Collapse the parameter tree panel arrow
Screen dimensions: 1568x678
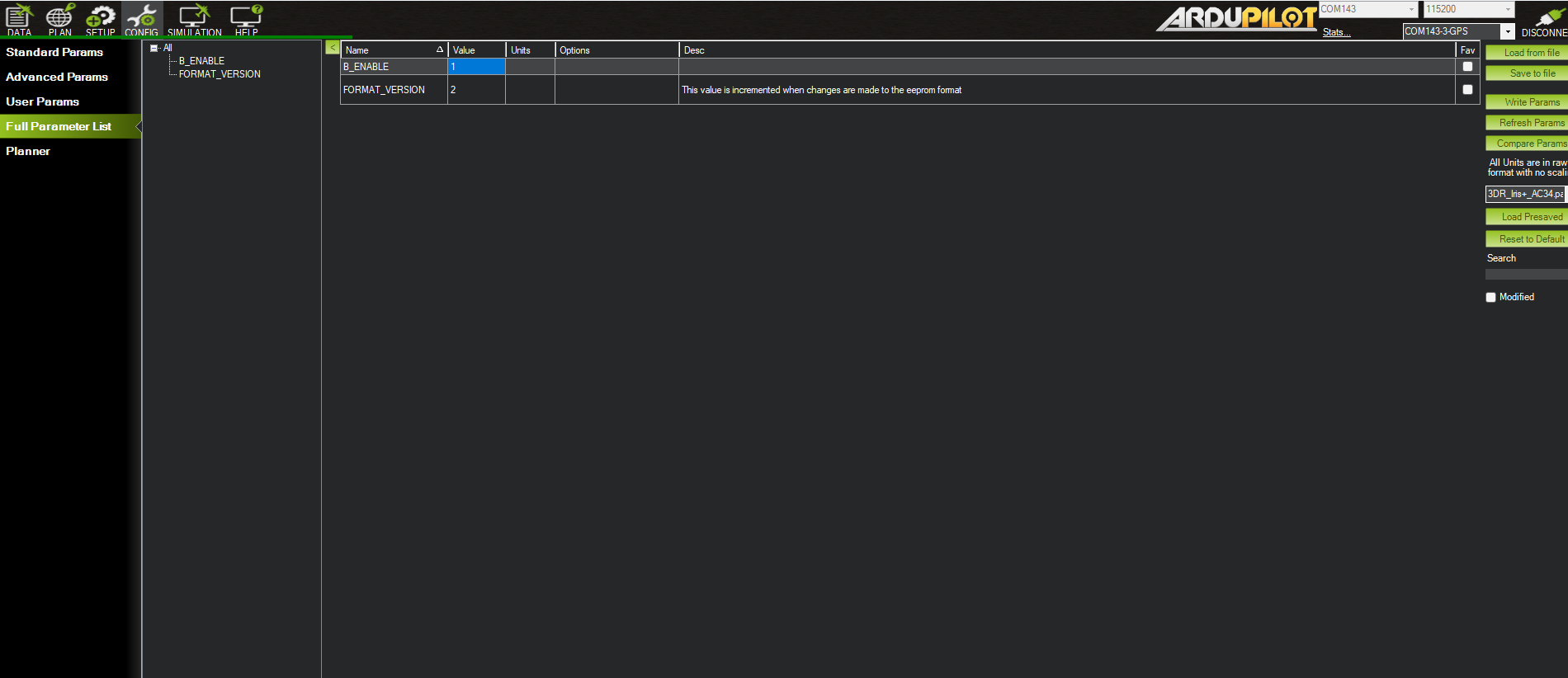tap(332, 48)
